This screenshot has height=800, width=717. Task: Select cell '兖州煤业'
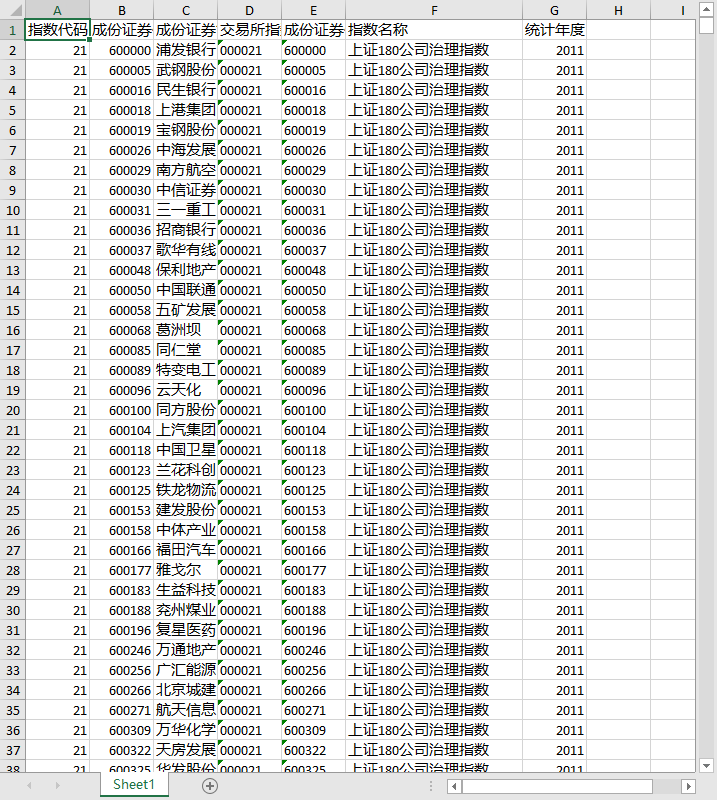pos(186,610)
